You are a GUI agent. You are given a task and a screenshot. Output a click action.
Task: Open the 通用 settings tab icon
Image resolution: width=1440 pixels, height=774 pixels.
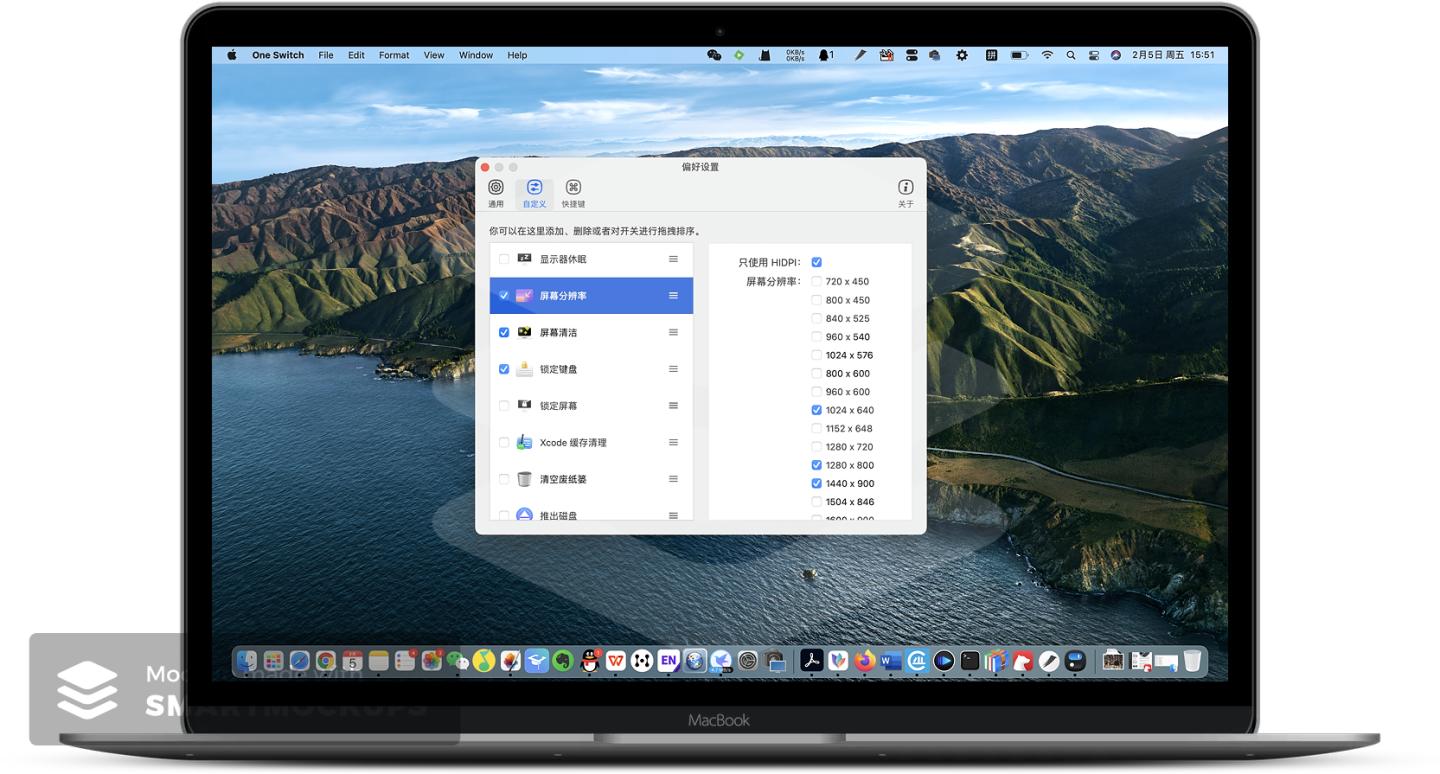[x=495, y=187]
